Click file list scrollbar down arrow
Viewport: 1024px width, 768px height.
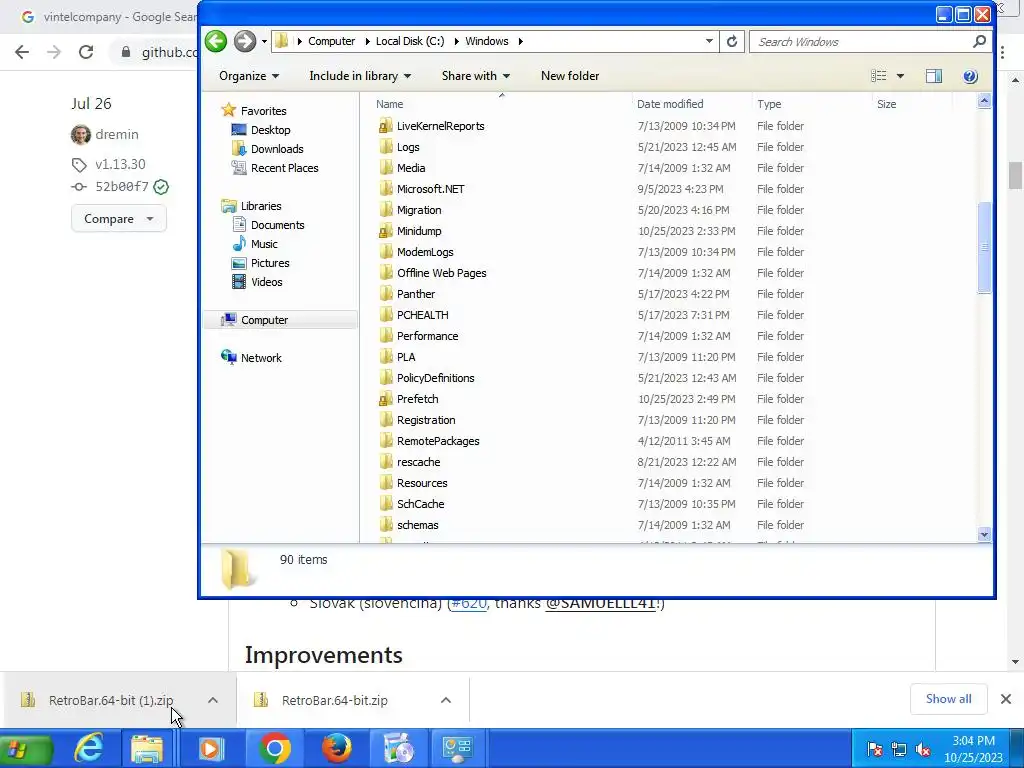(x=984, y=535)
